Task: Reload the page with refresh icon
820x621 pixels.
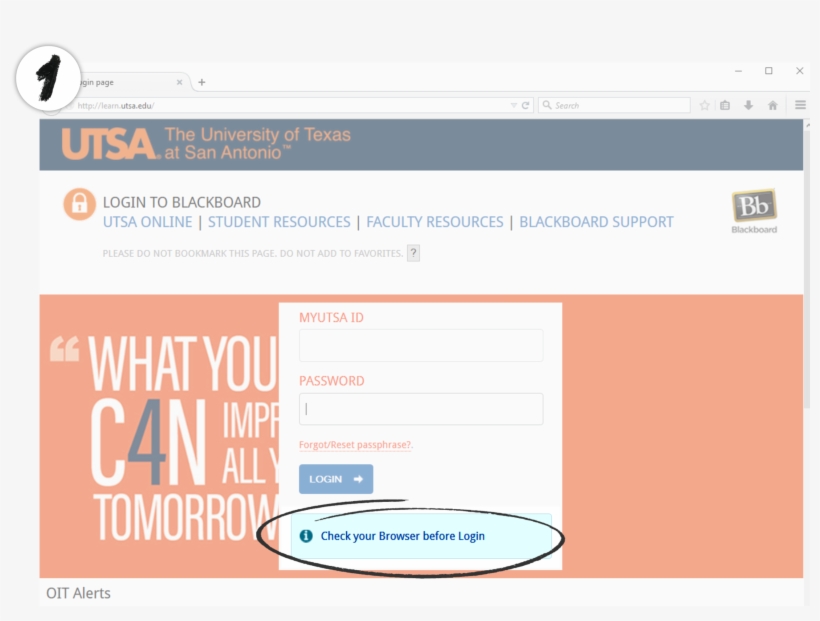Action: 526,105
